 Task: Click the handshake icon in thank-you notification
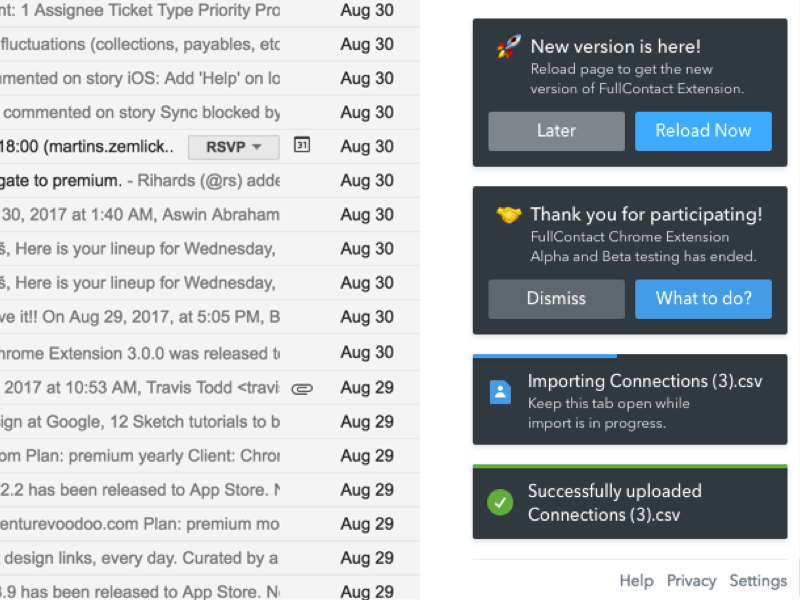point(508,214)
